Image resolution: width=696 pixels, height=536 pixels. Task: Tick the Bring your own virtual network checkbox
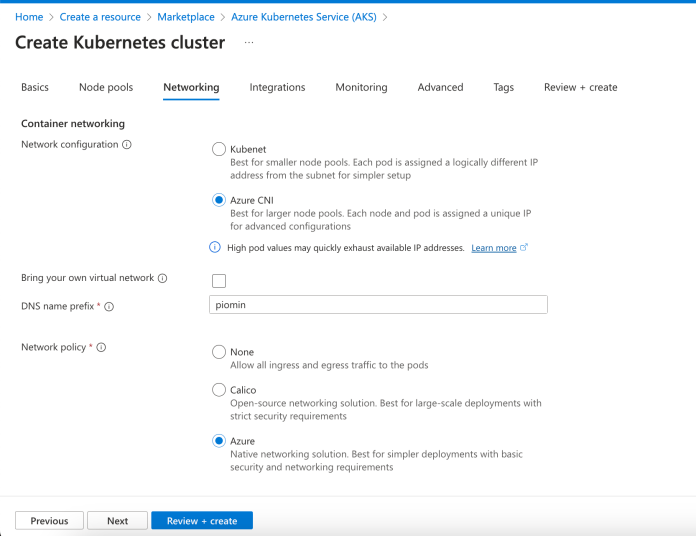pos(219,280)
